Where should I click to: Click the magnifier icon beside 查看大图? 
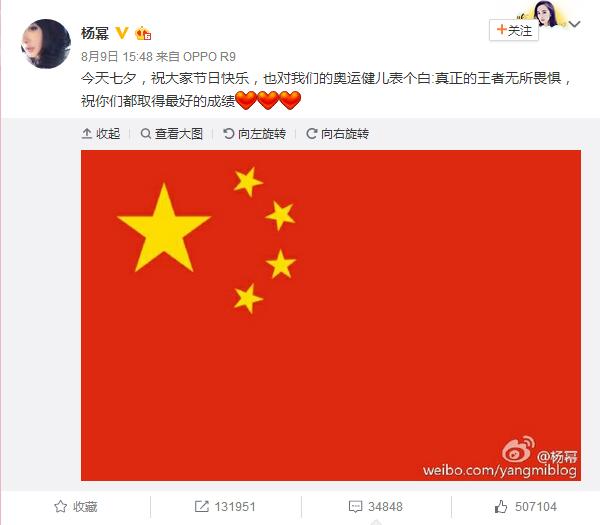tap(145, 134)
